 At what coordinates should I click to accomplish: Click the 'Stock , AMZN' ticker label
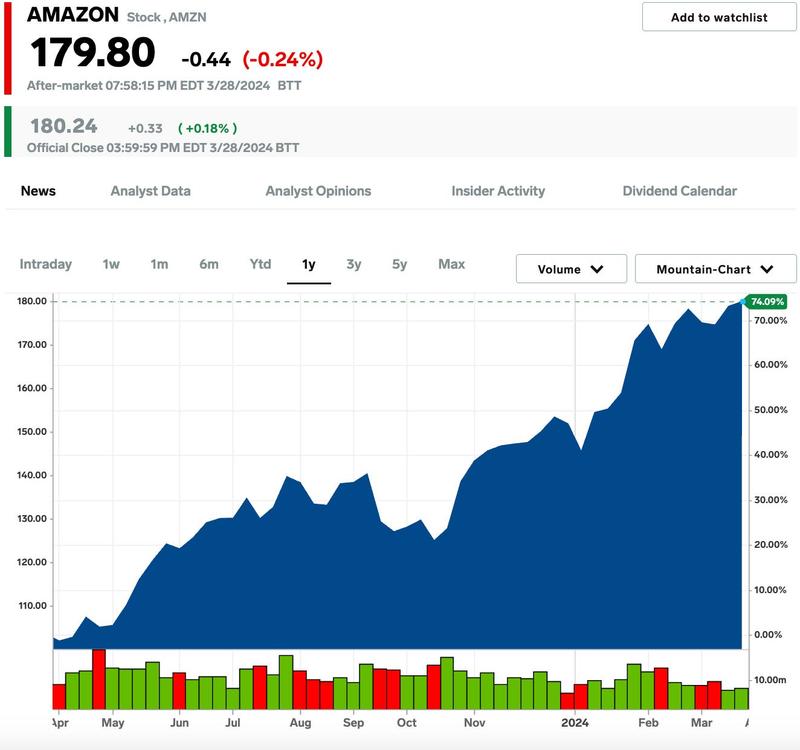point(166,17)
